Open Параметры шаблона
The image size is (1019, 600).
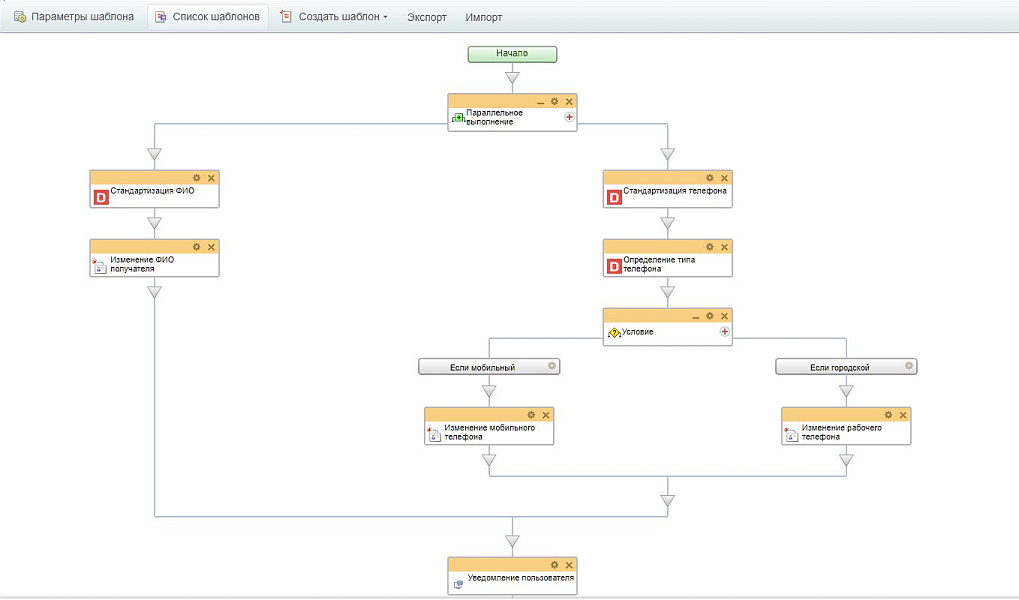click(x=73, y=17)
